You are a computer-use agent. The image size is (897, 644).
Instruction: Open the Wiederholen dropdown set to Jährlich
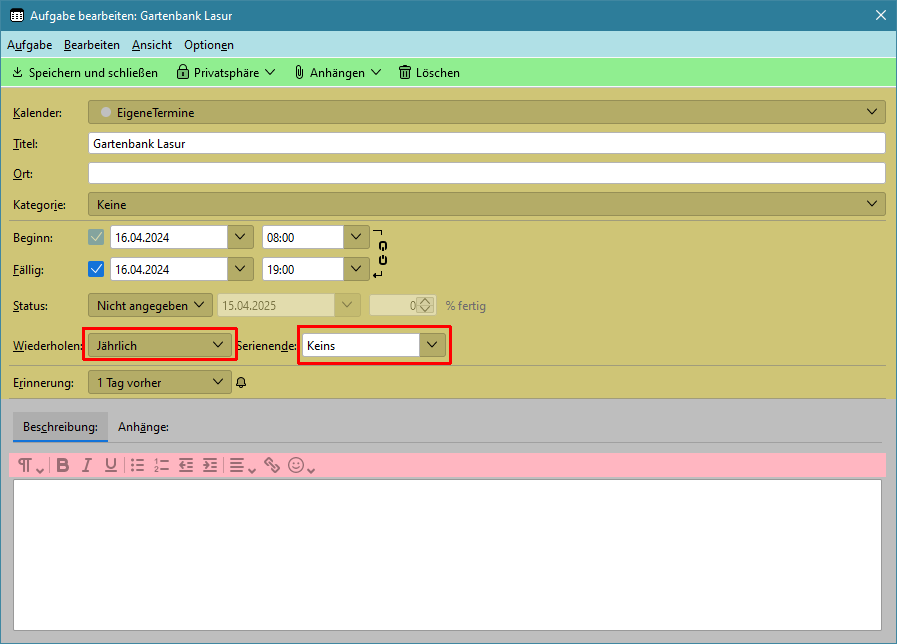pos(160,345)
